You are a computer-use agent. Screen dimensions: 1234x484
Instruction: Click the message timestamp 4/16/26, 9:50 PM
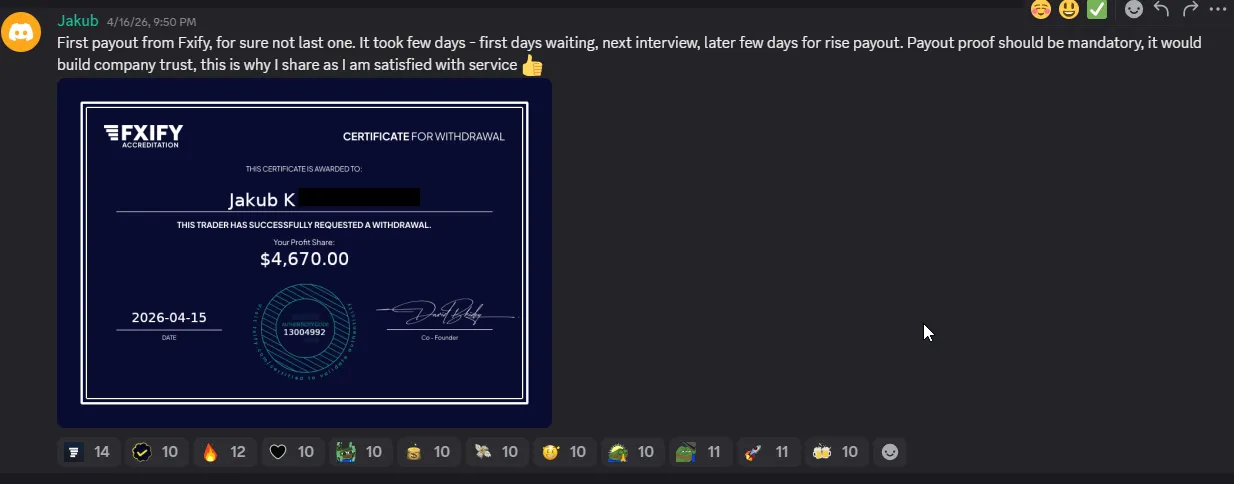(x=151, y=21)
